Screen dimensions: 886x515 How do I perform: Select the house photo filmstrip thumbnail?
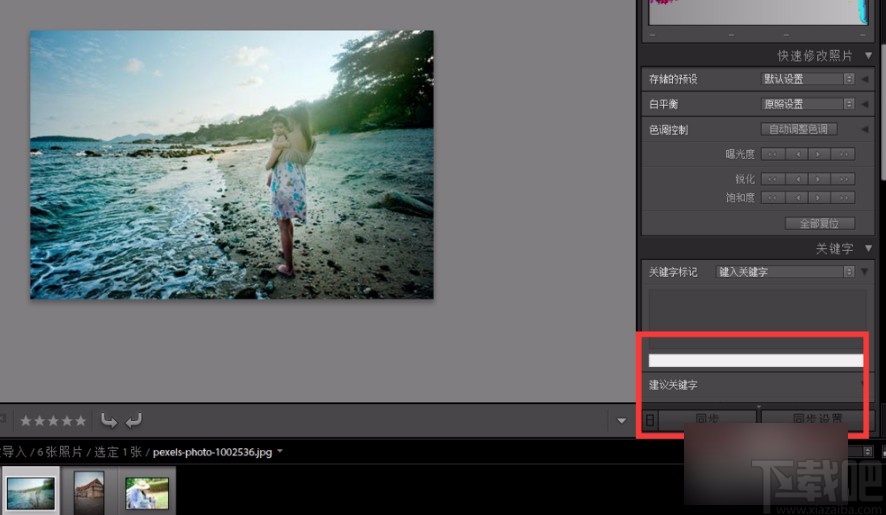[89, 492]
